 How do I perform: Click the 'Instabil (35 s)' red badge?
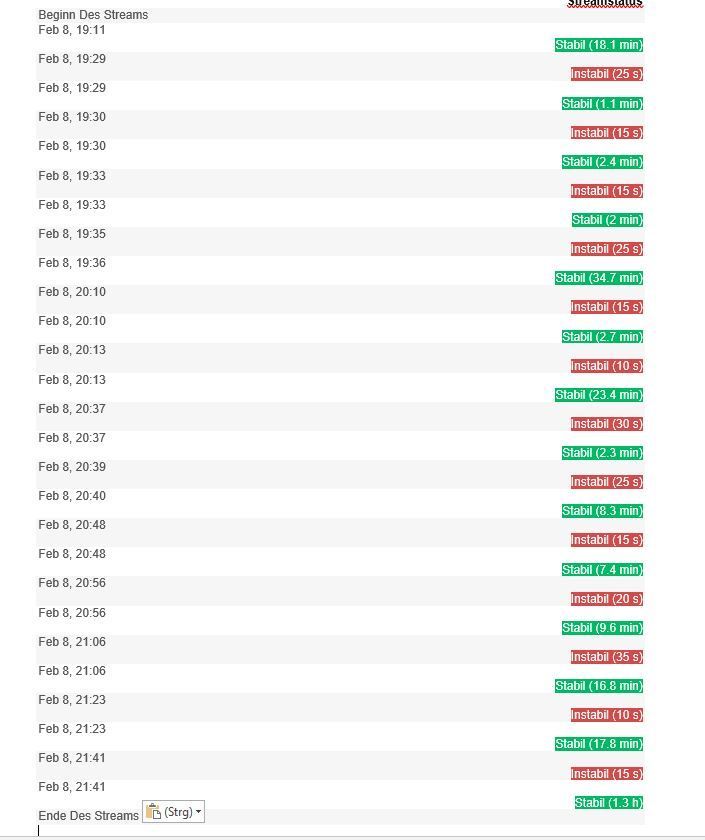tap(606, 657)
